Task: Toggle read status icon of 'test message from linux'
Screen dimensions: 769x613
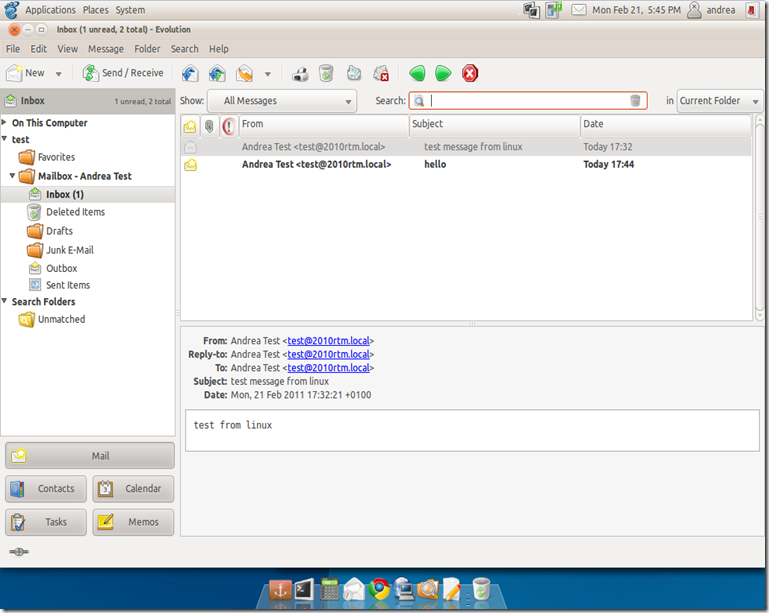Action: [190, 147]
